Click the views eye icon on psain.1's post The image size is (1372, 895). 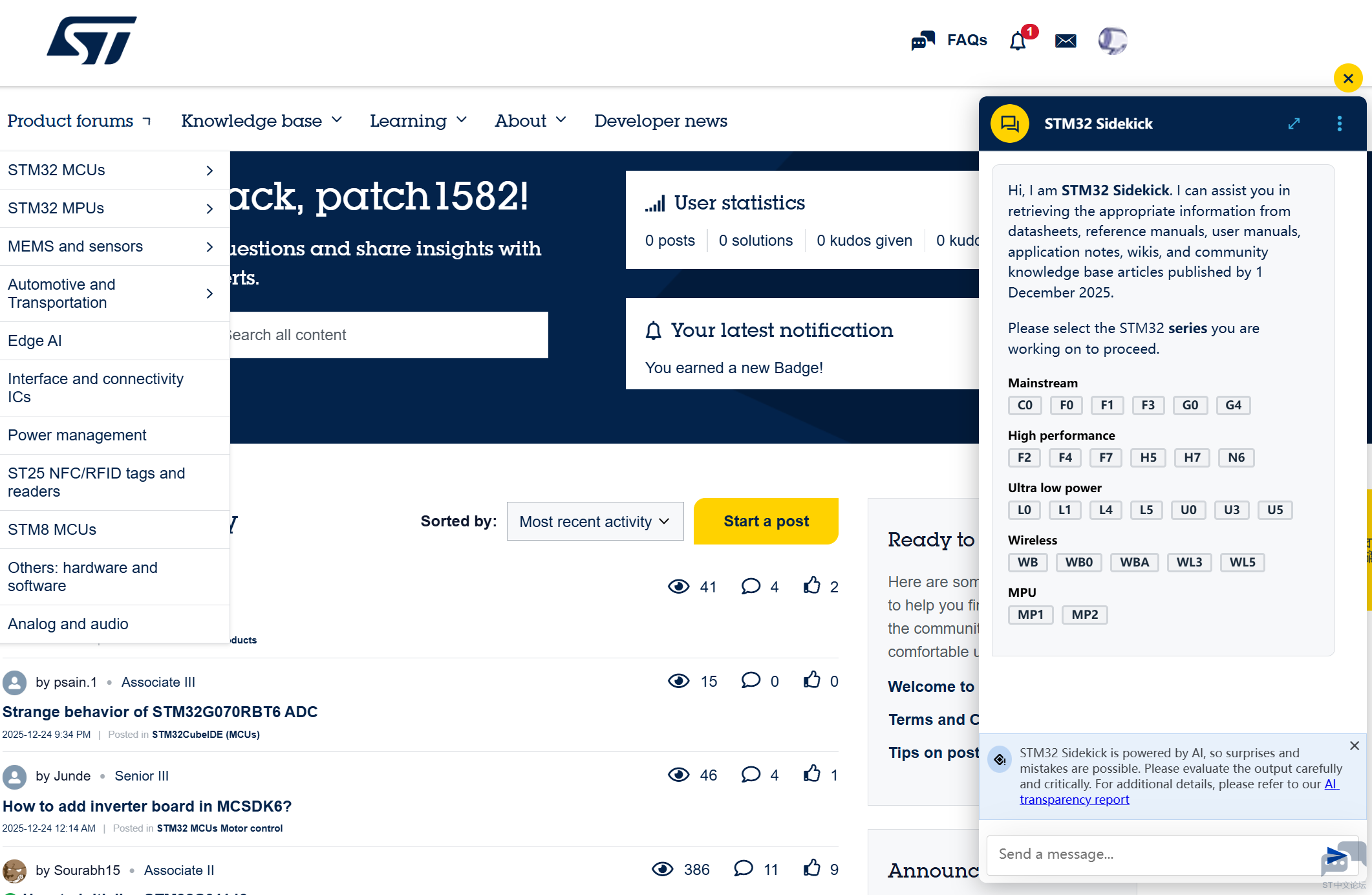point(679,681)
